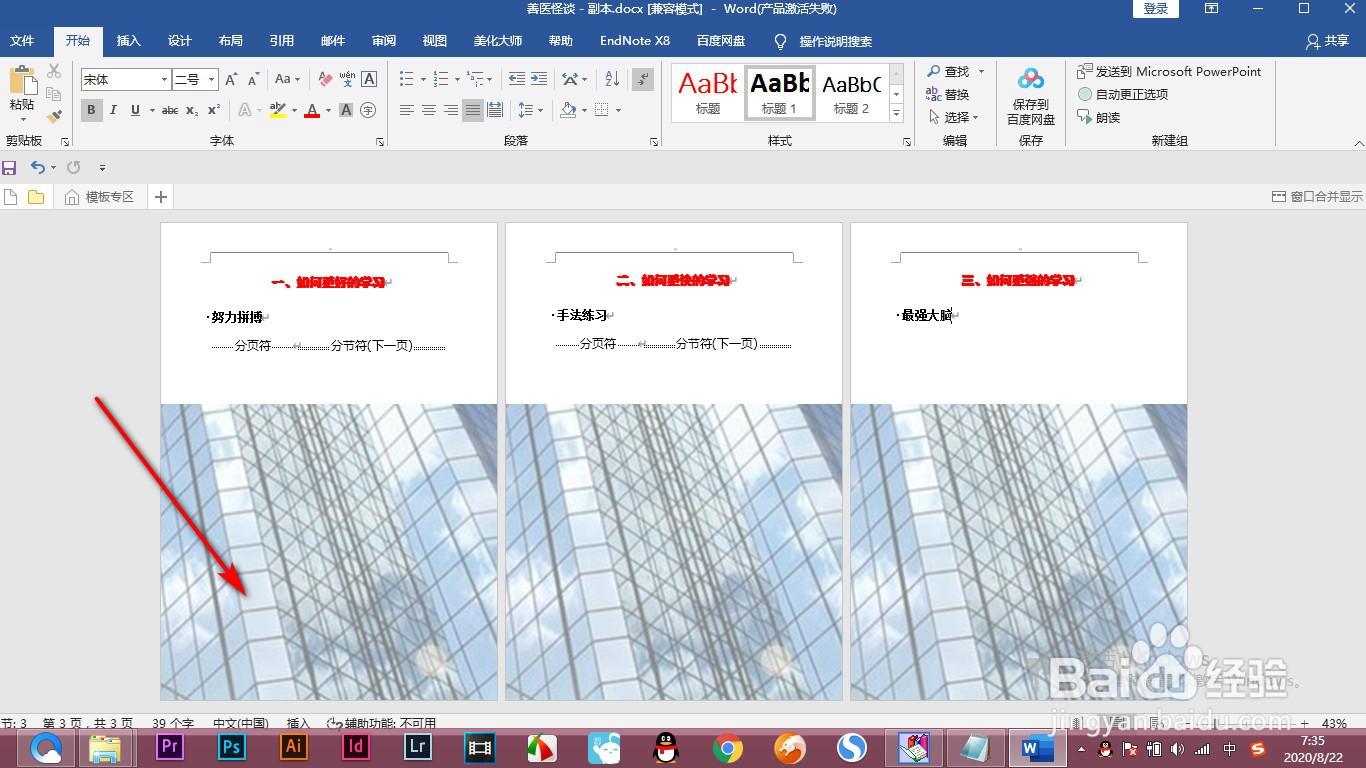Toggle subscript formatting
The image size is (1366, 768).
pyautogui.click(x=191, y=110)
